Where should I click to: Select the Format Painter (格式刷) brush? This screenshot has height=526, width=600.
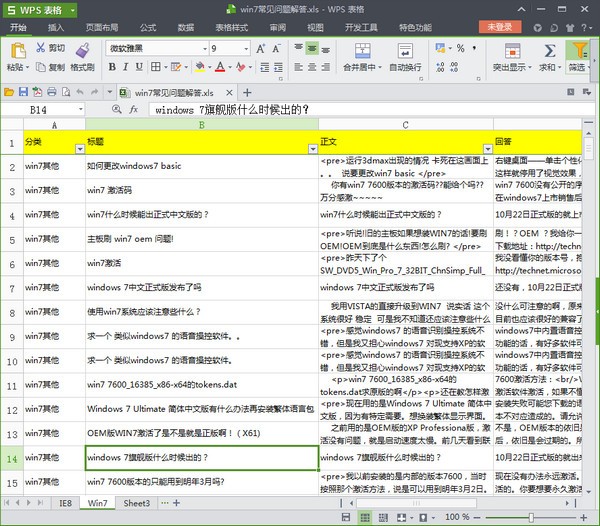pos(82,50)
